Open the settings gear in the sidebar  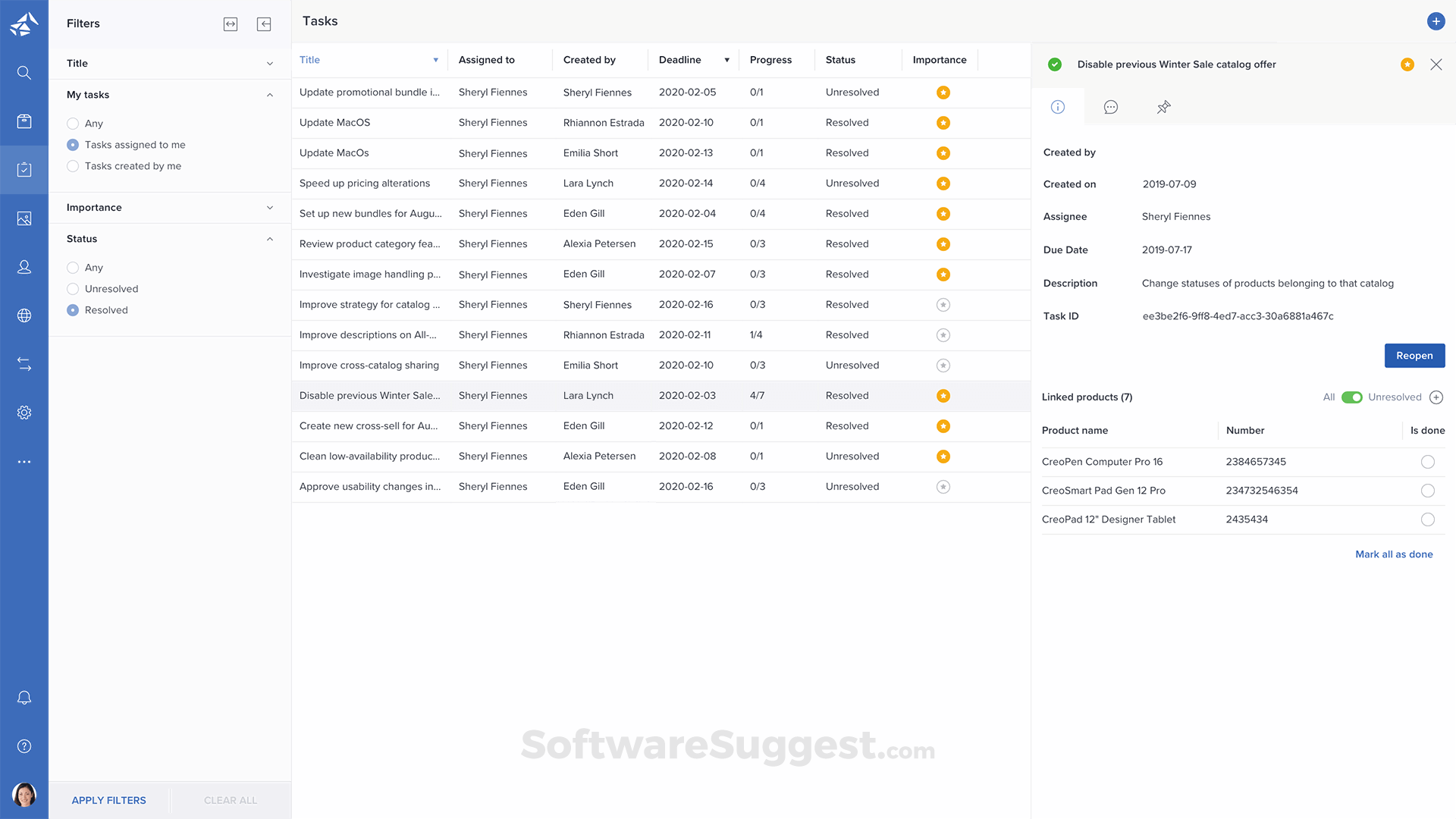pos(24,413)
